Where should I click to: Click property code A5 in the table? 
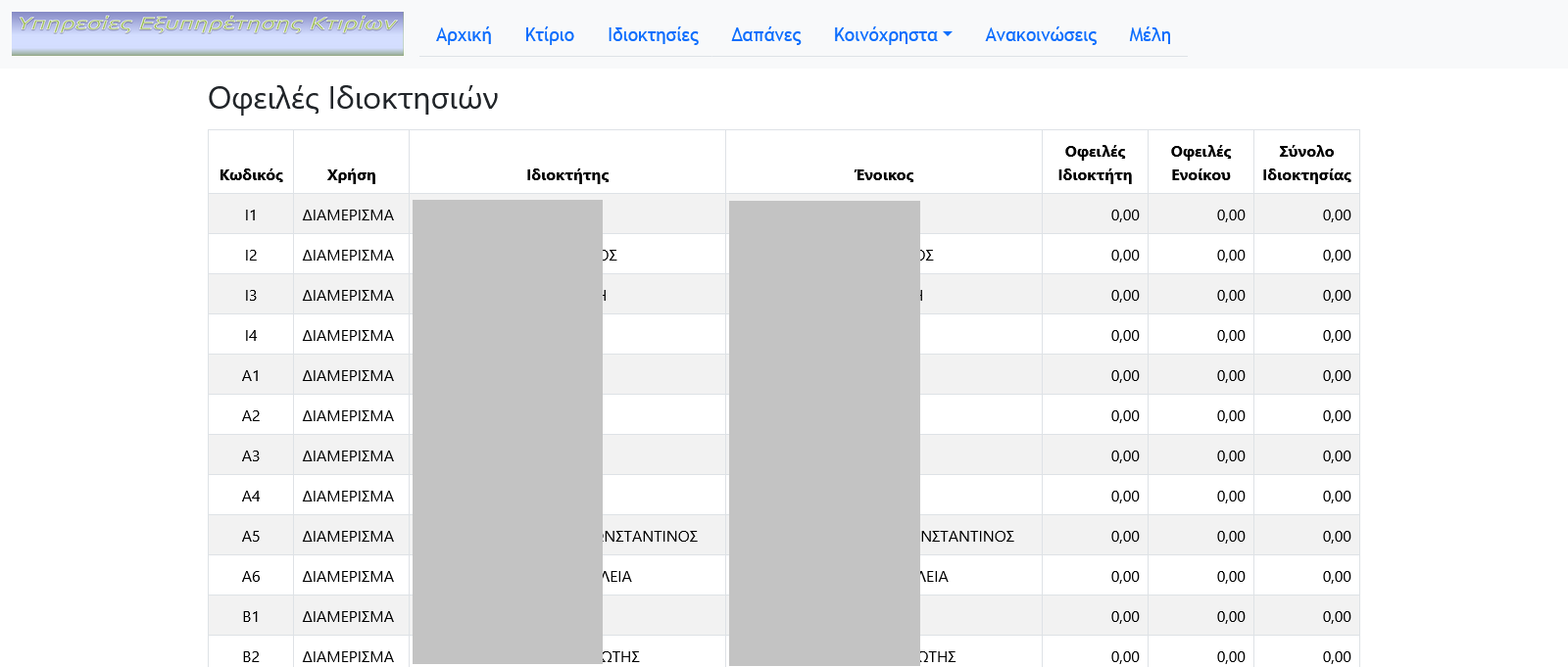(251, 537)
